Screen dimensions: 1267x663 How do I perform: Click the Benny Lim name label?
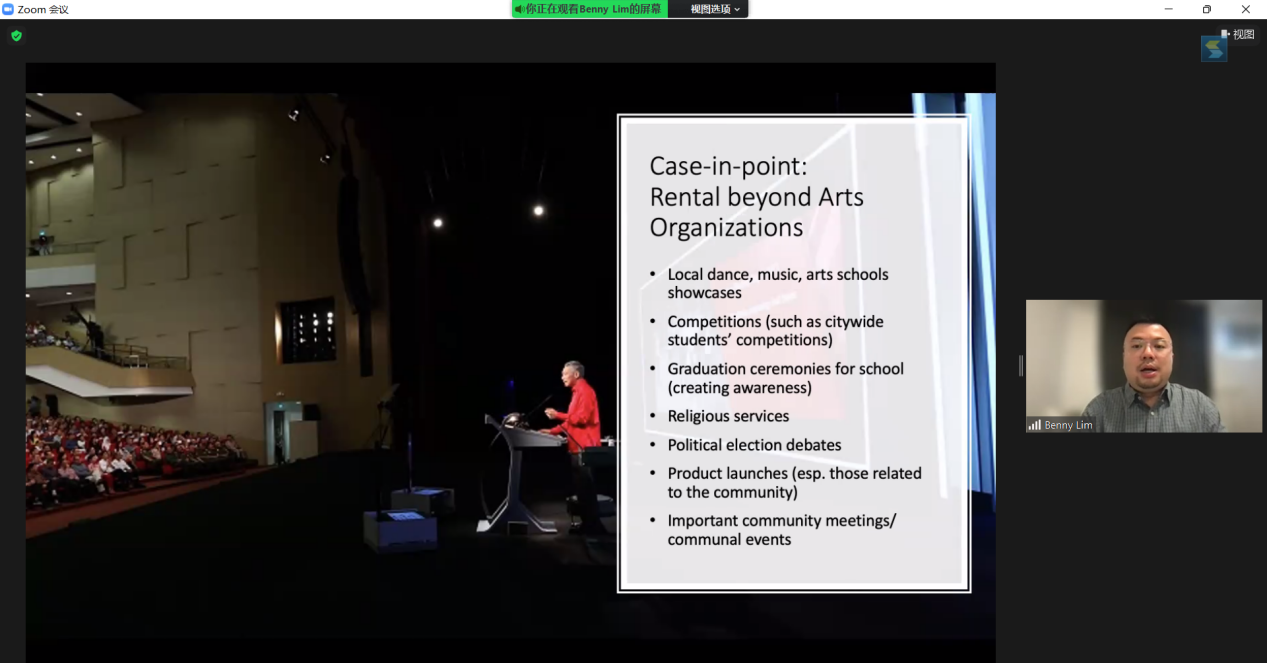(x=1068, y=425)
